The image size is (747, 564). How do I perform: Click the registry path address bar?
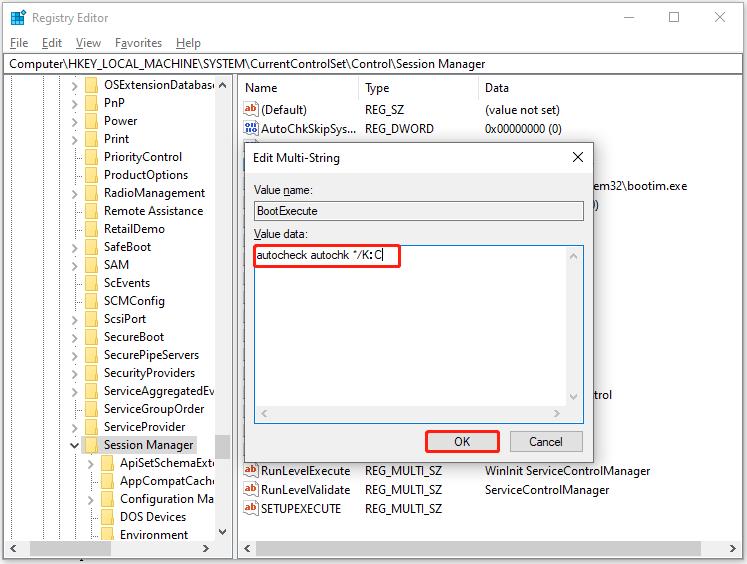373,64
